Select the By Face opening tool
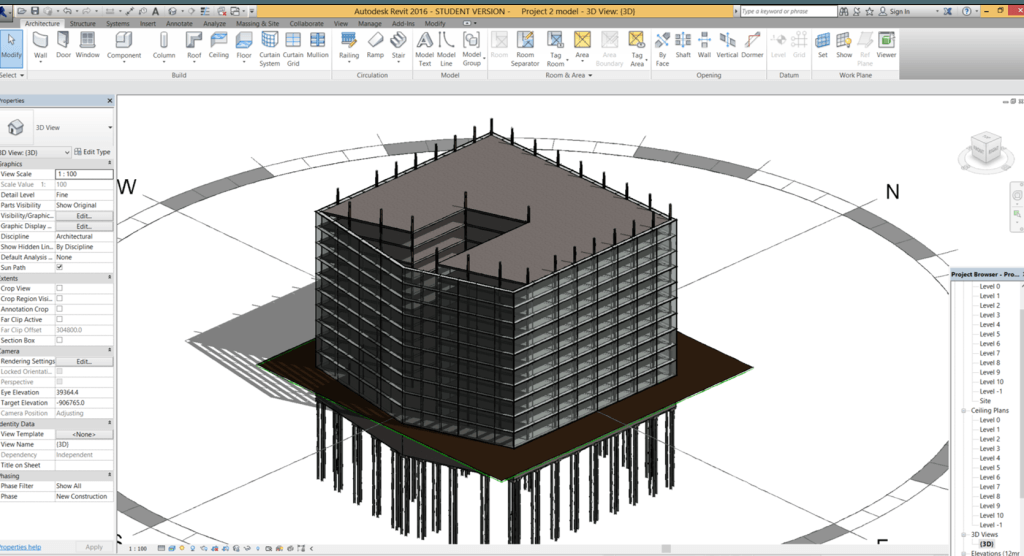Image resolution: width=1024 pixels, height=556 pixels. point(662,49)
